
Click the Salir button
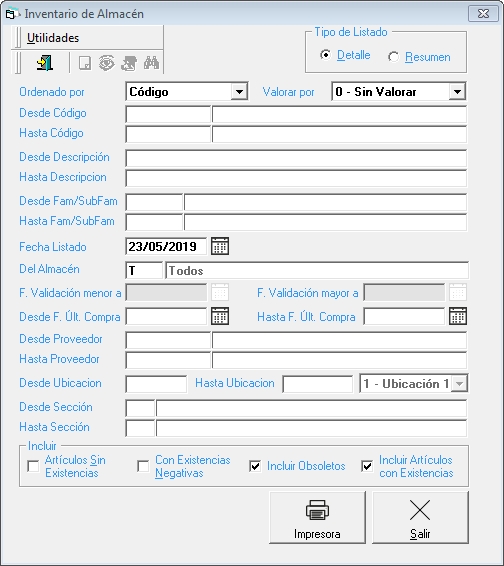420,517
